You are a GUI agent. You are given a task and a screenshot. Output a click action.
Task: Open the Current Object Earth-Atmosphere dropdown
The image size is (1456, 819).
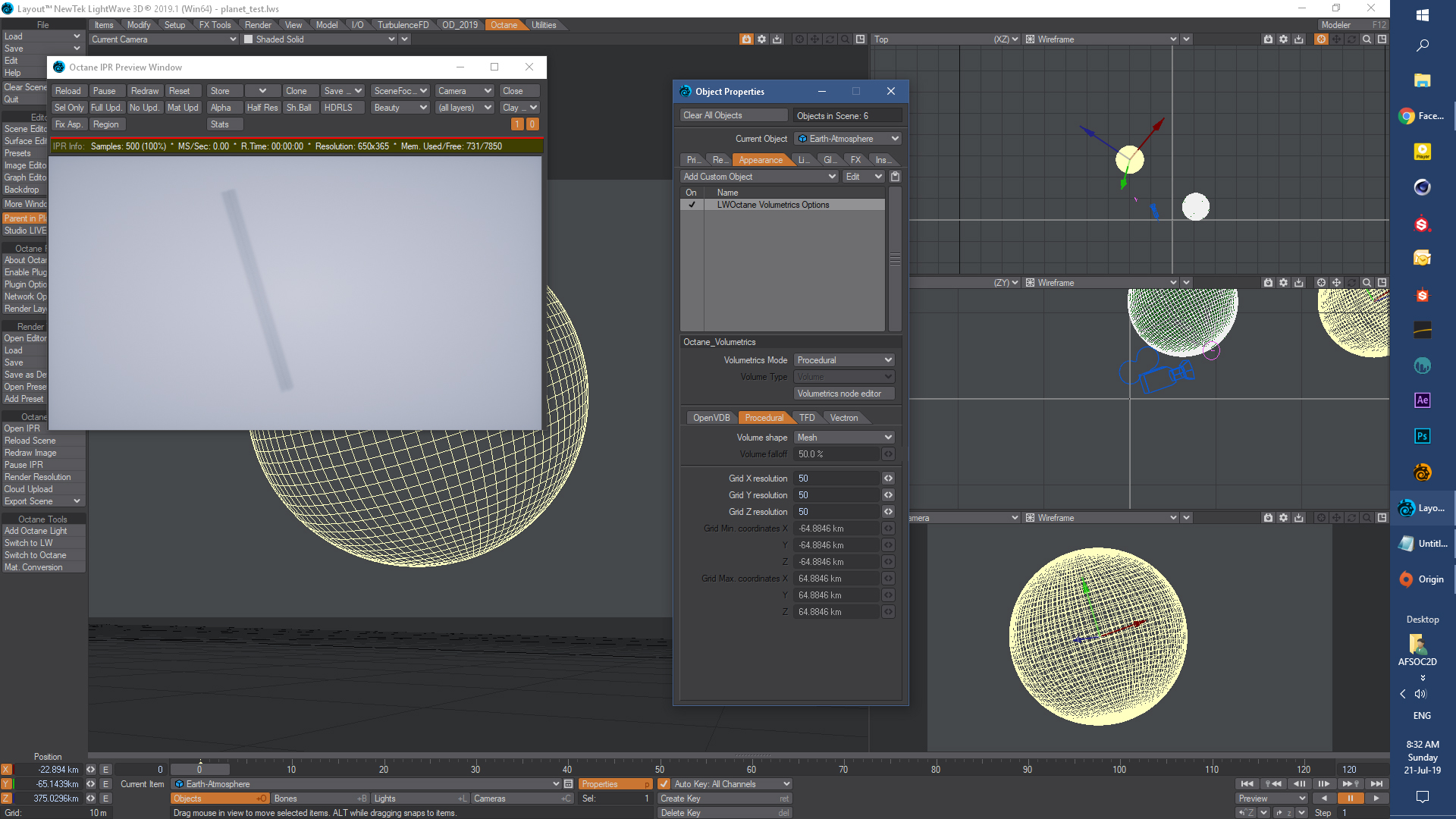coord(848,138)
